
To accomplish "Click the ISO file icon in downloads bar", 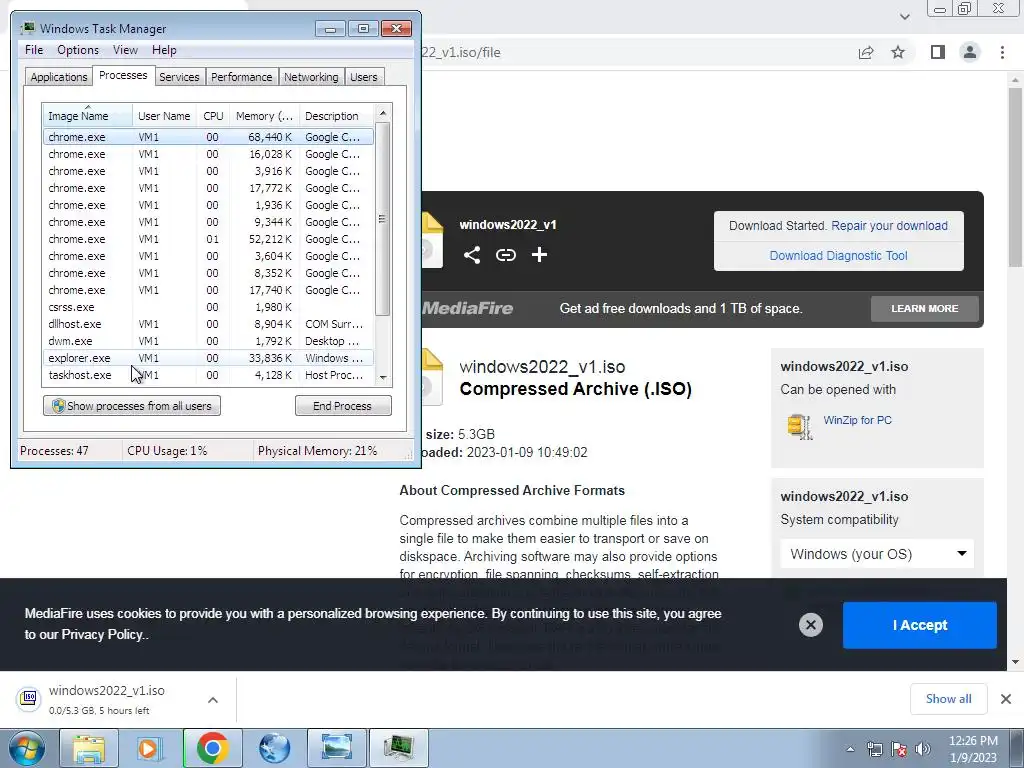I will 29,698.
